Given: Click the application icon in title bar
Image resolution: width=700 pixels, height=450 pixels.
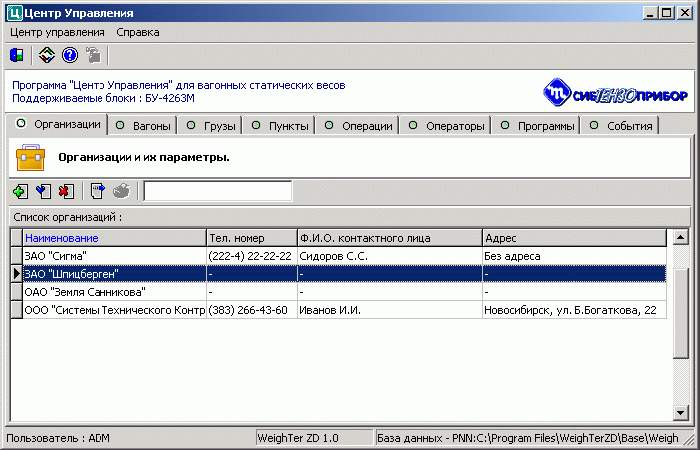Looking at the screenshot, I should pyautogui.click(x=14, y=13).
